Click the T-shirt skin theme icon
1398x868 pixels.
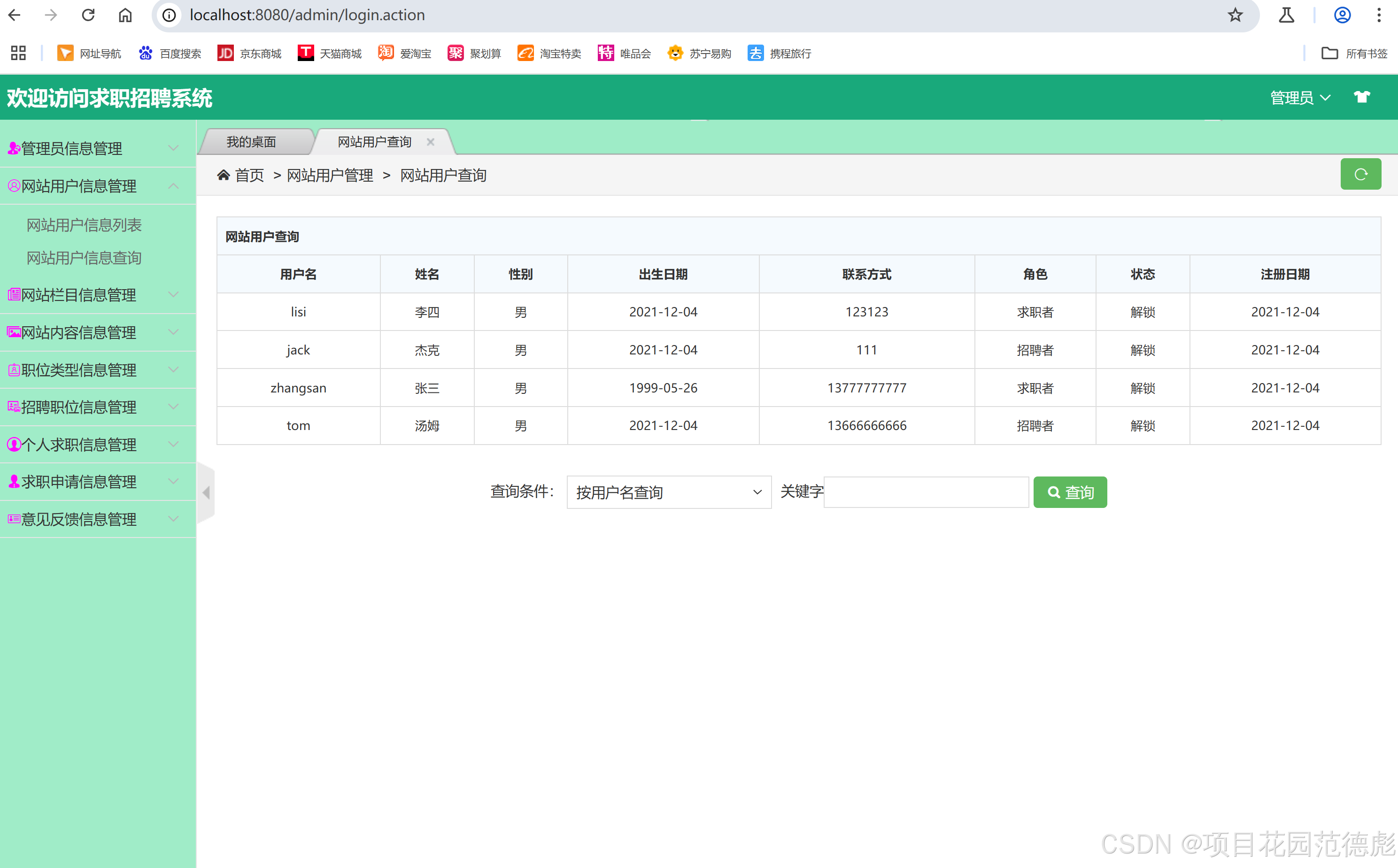coord(1361,97)
